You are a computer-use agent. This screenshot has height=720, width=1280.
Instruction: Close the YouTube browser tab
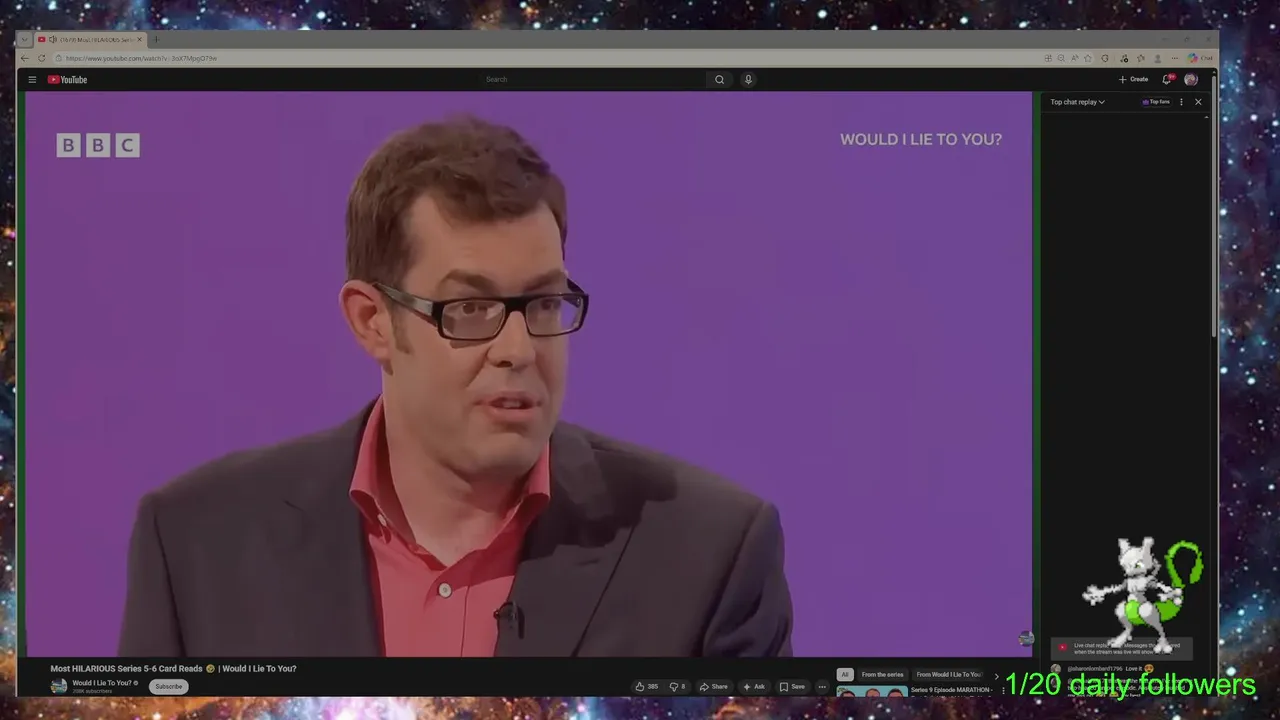tap(140, 39)
